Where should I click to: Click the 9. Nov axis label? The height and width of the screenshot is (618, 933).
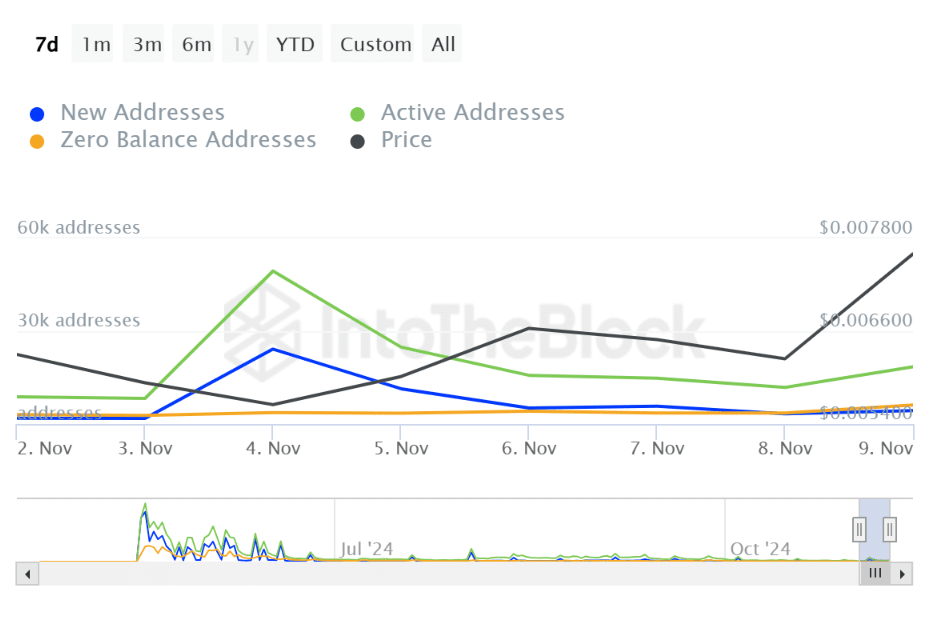[x=885, y=448]
